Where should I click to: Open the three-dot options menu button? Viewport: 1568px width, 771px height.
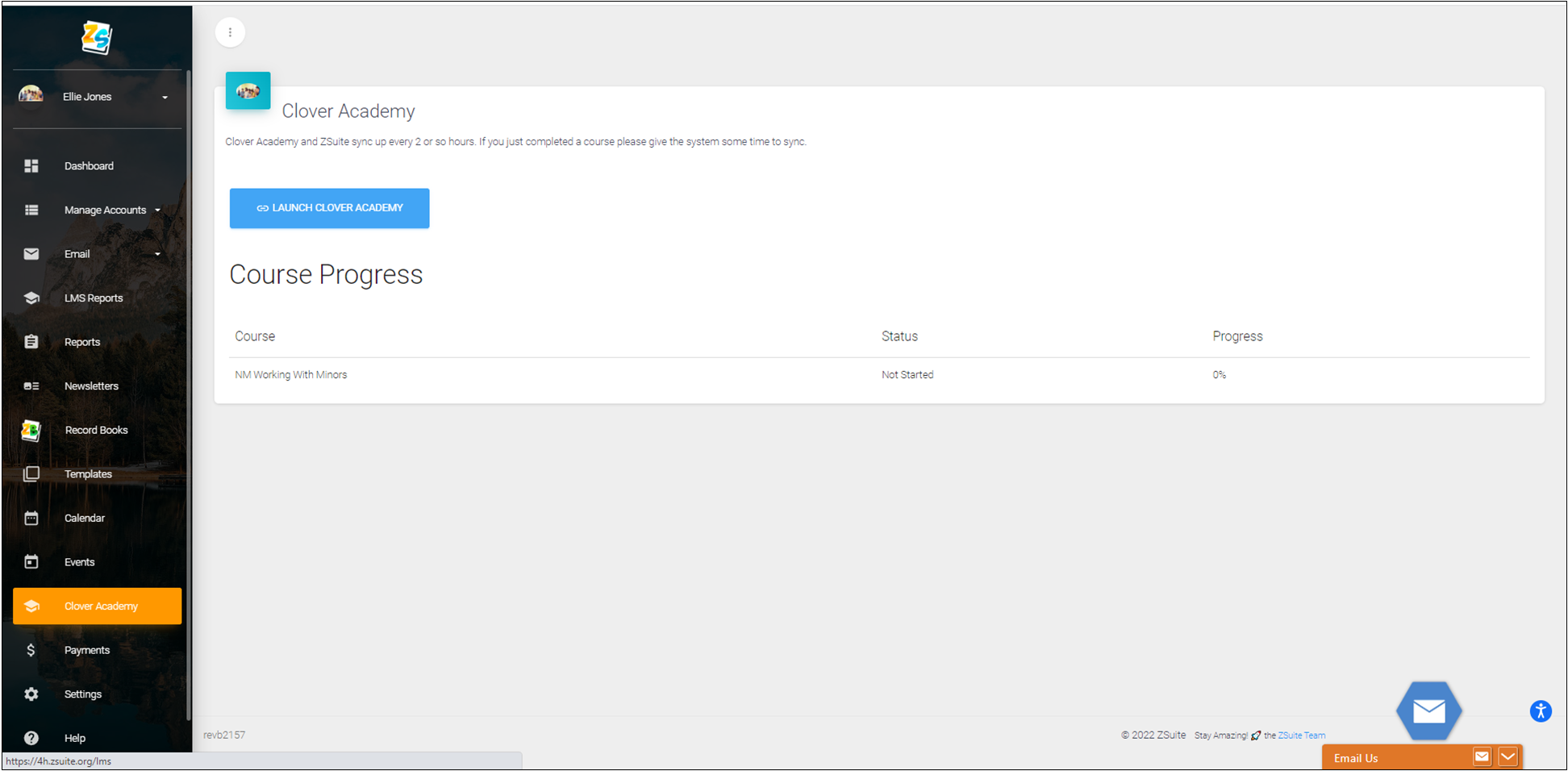(230, 32)
